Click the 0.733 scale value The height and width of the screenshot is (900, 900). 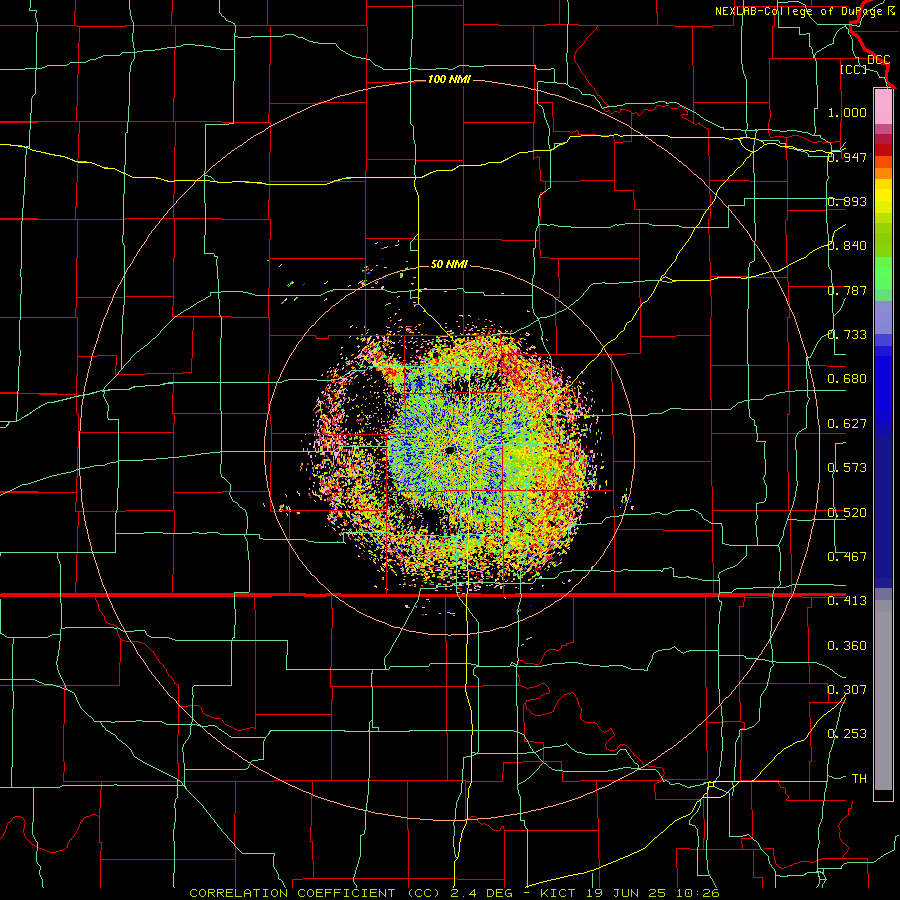[847, 335]
